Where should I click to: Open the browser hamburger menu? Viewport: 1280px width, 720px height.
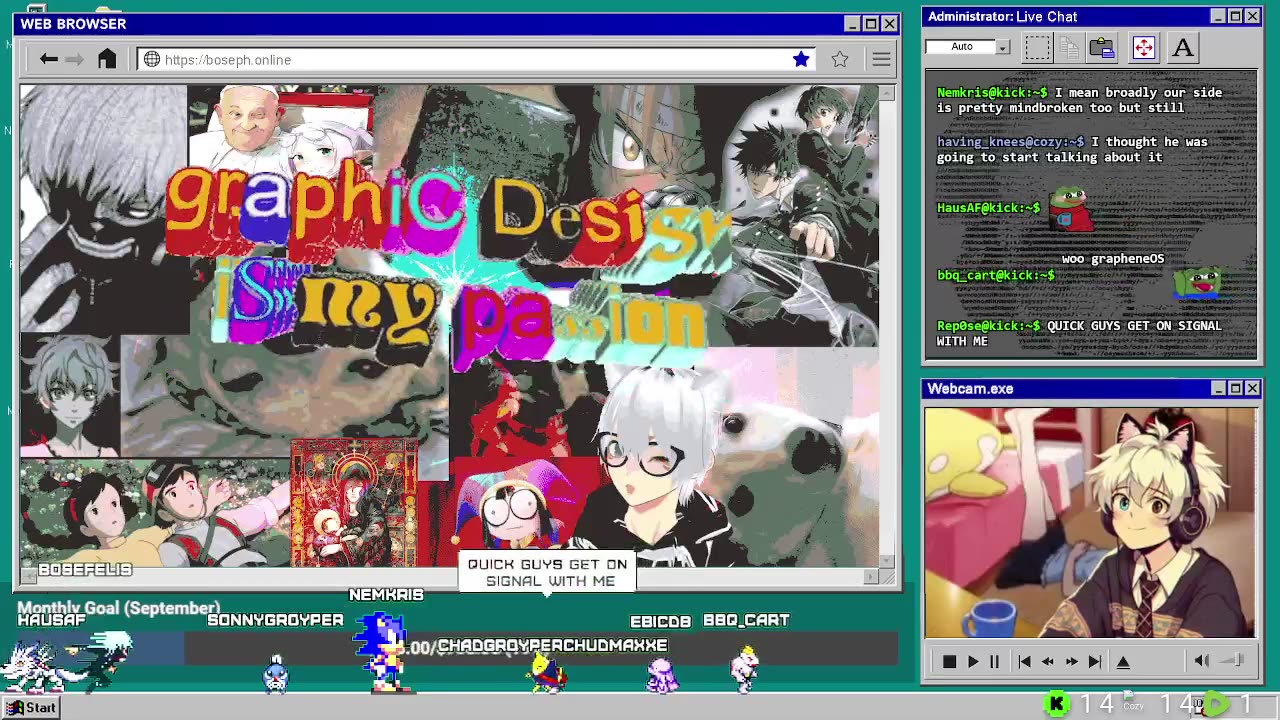[881, 60]
